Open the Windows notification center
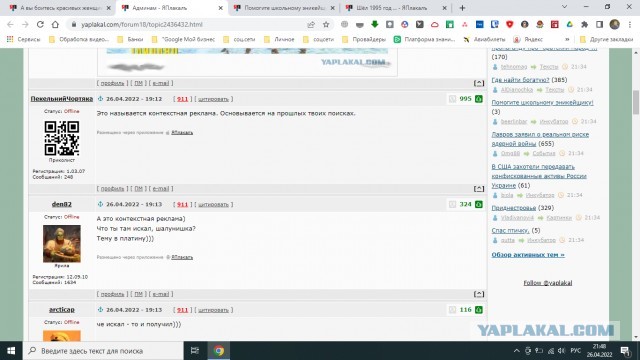640x360 pixels. [x=625, y=351]
